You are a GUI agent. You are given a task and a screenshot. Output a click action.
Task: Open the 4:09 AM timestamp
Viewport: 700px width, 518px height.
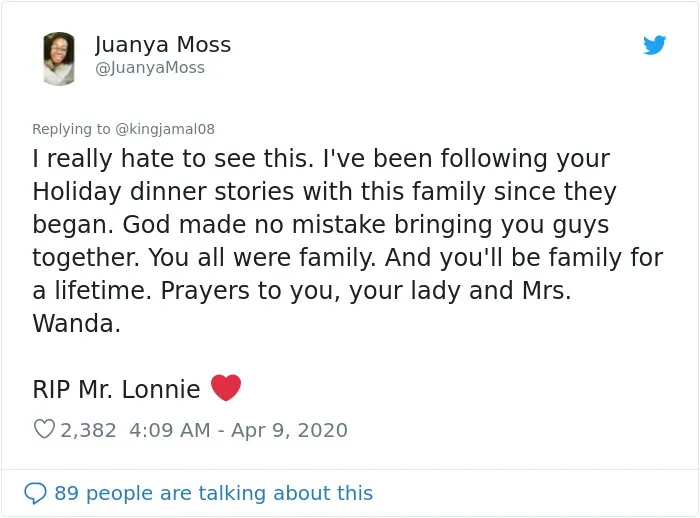tap(170, 430)
